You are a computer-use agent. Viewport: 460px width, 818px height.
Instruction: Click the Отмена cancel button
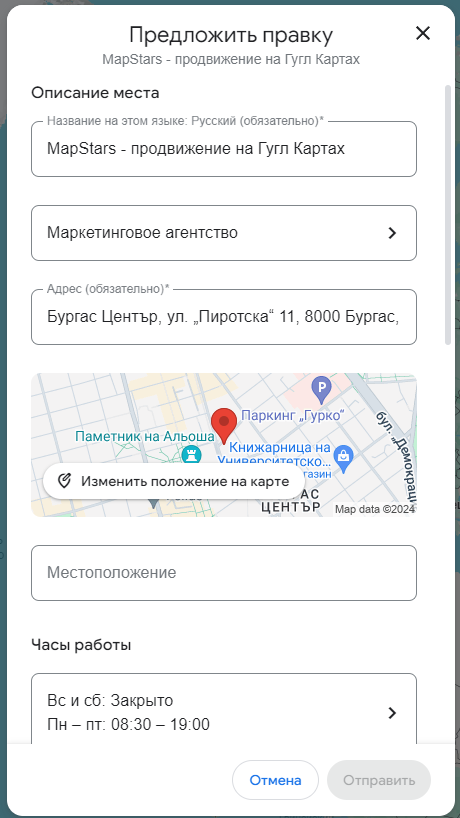[275, 780]
